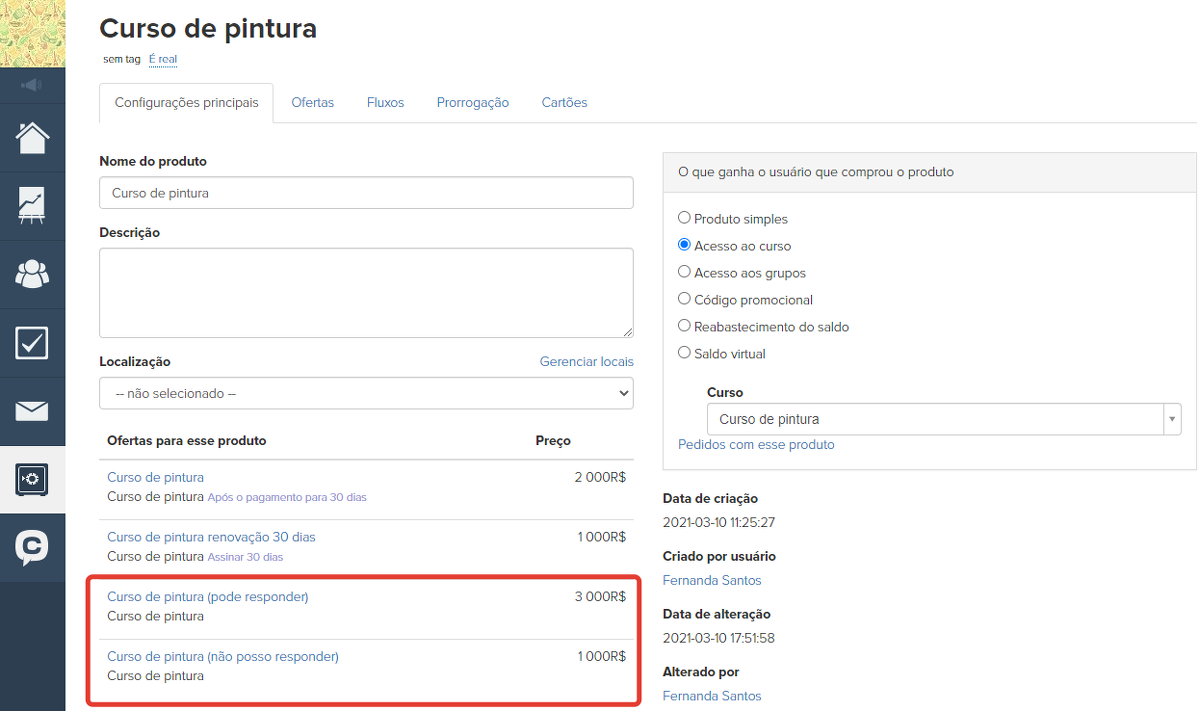Select the Acesso aos grupos radio option
Image resolution: width=1200 pixels, height=711 pixels.
pos(685,272)
